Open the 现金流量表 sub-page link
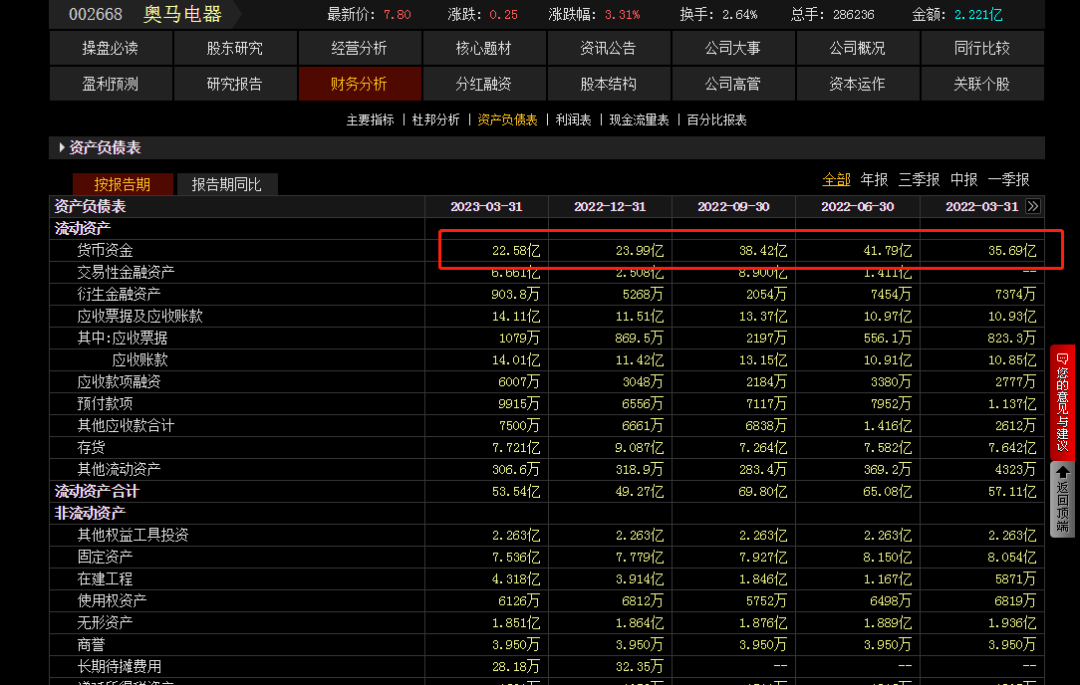The image size is (1080, 685). 638,120
